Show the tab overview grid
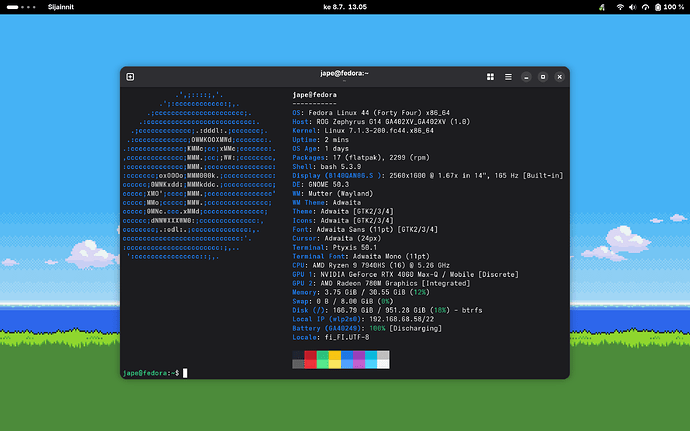The image size is (690, 431). tap(490, 77)
